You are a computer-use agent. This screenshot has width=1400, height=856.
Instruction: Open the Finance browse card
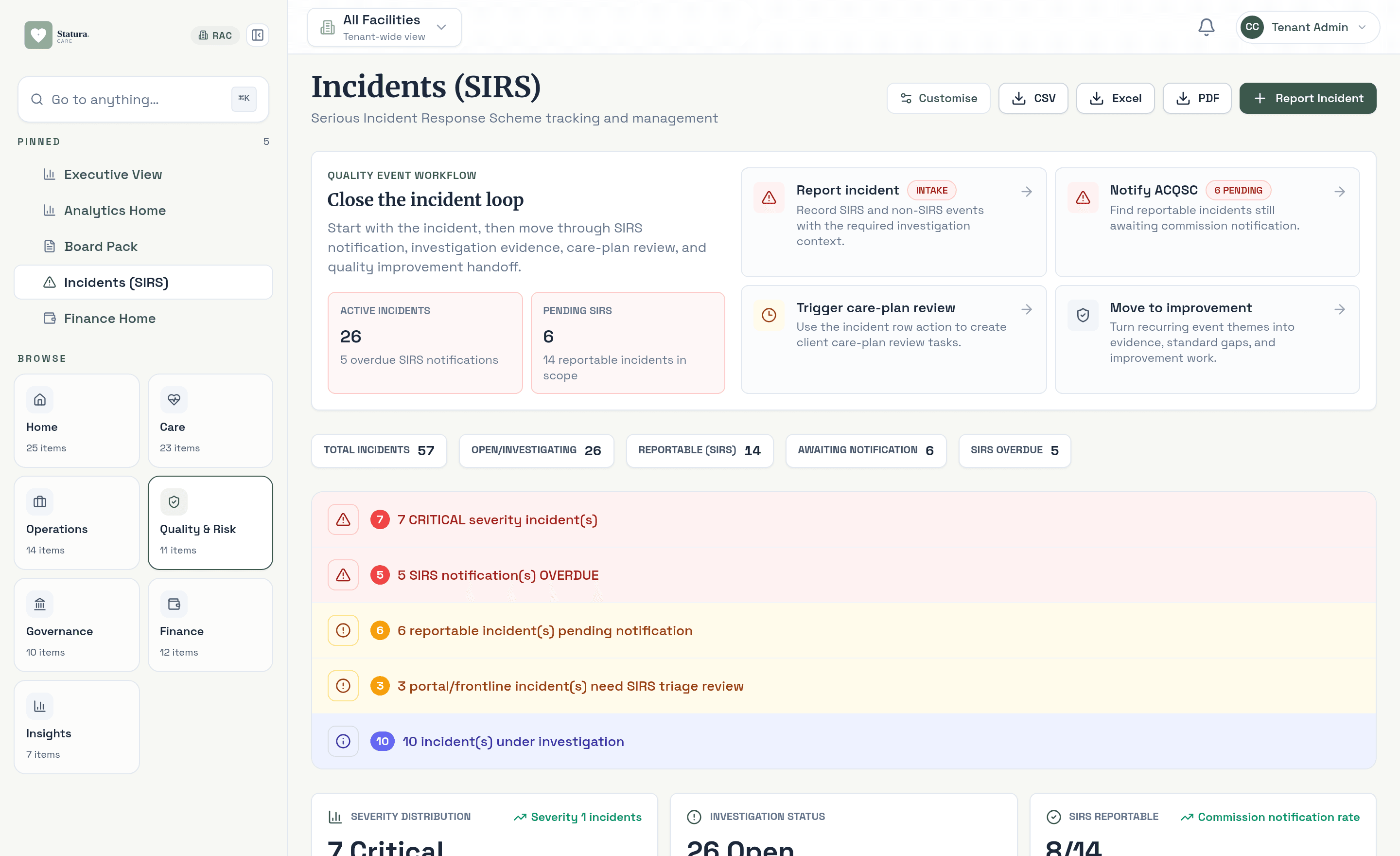coord(210,624)
